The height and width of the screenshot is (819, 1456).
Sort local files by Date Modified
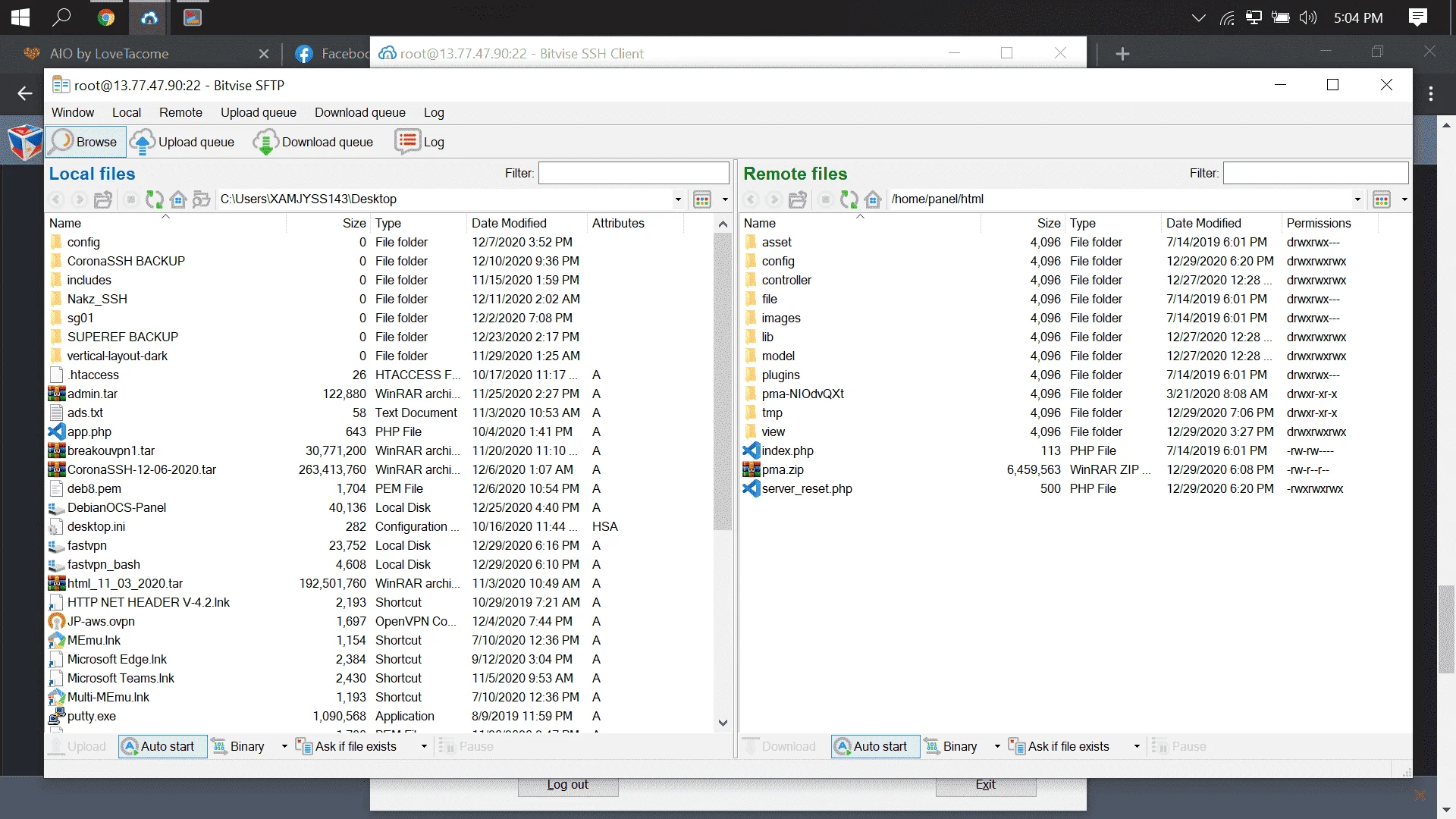[x=526, y=223]
